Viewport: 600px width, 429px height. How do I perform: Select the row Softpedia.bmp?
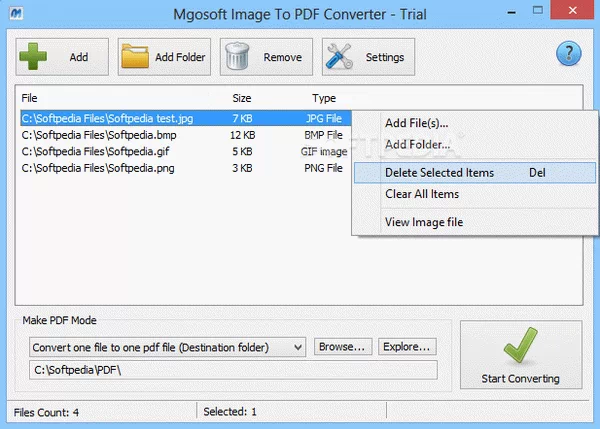186,135
